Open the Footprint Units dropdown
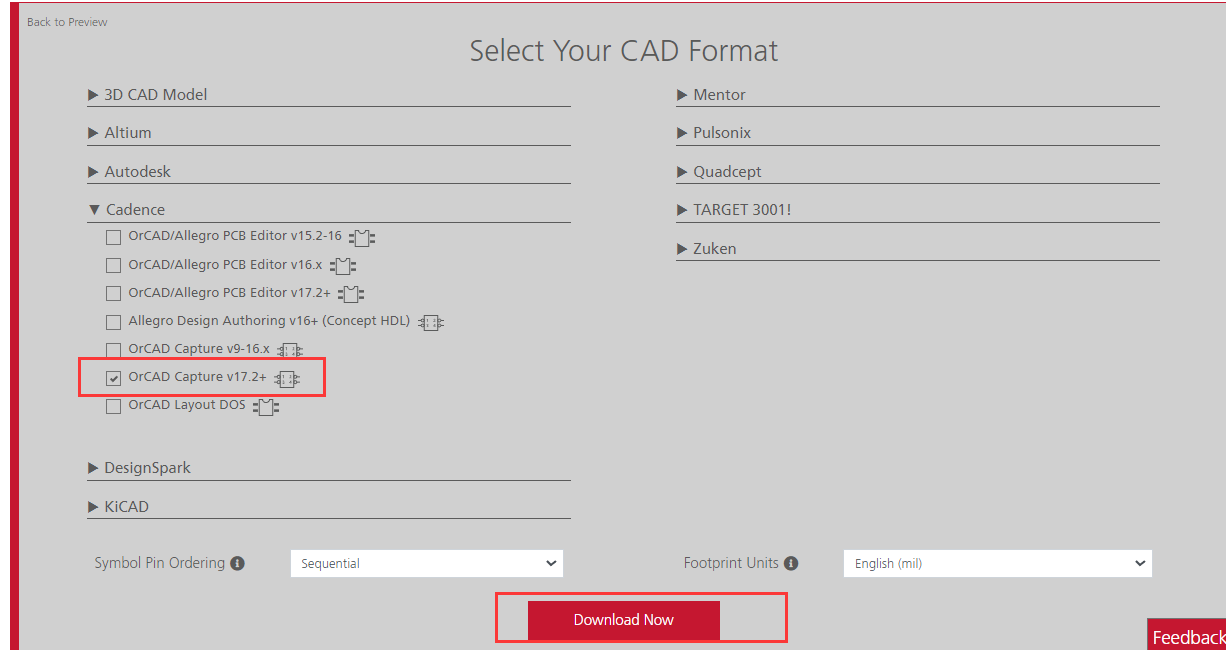The height and width of the screenshot is (650, 1226). coord(997,564)
